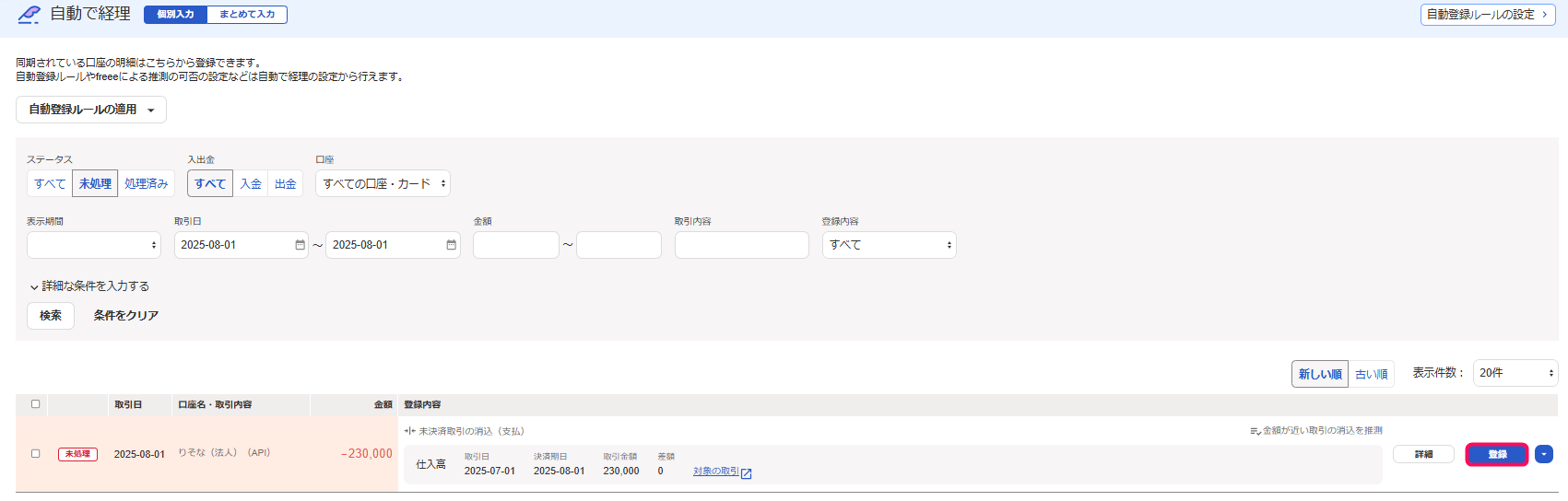Screen dimensions: 1568x501
Task: Click the 取引日 end date input
Action: (393, 245)
